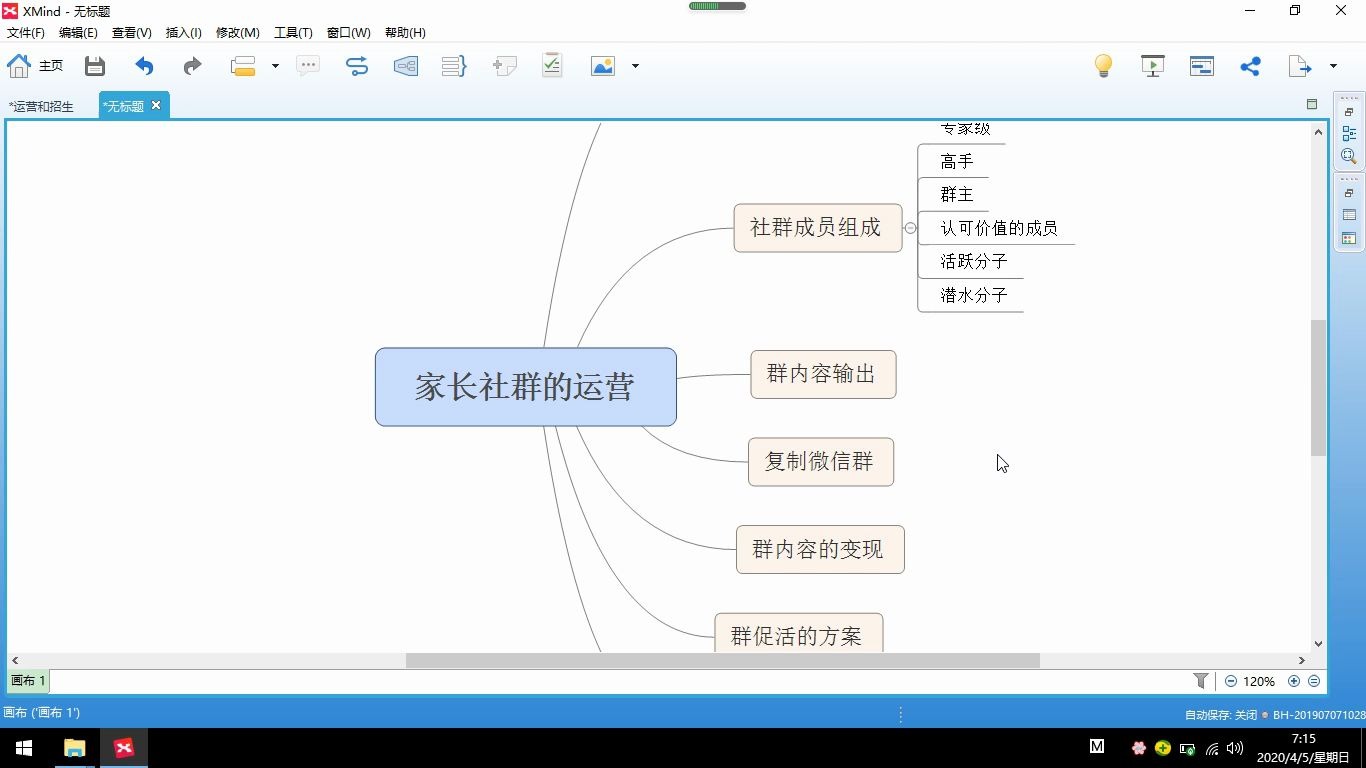Image resolution: width=1366 pixels, height=768 pixels.
Task: Open the Gantt chart view
Action: tap(1201, 66)
